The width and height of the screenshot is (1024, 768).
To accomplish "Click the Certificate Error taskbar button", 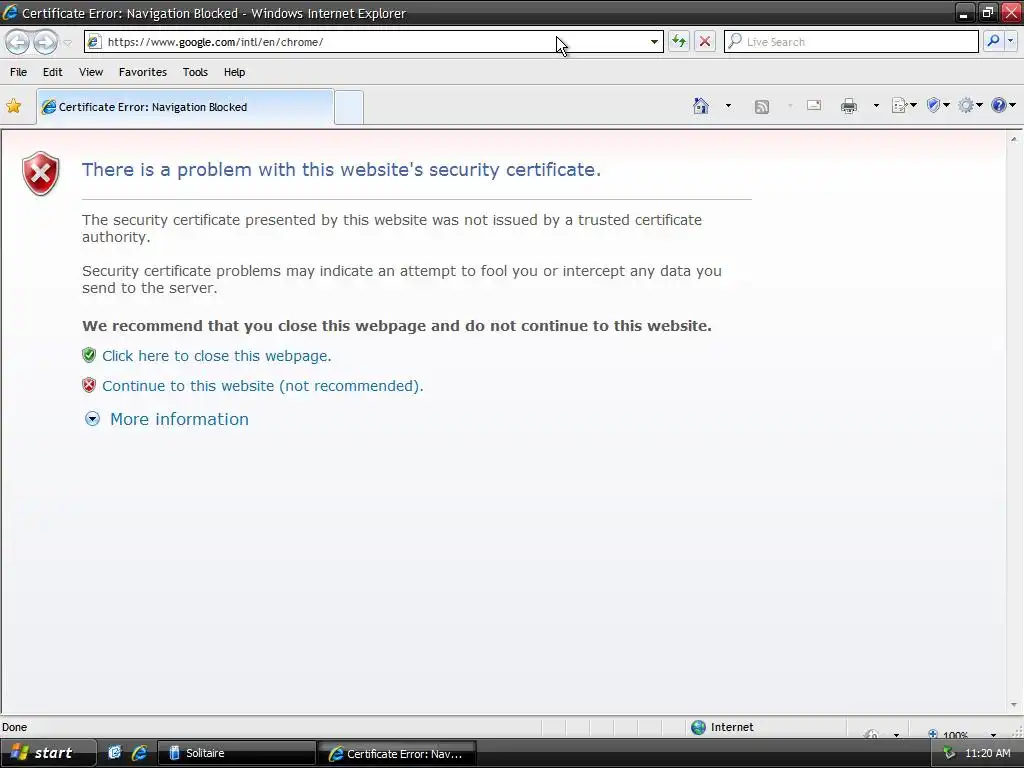I will click(x=397, y=754).
